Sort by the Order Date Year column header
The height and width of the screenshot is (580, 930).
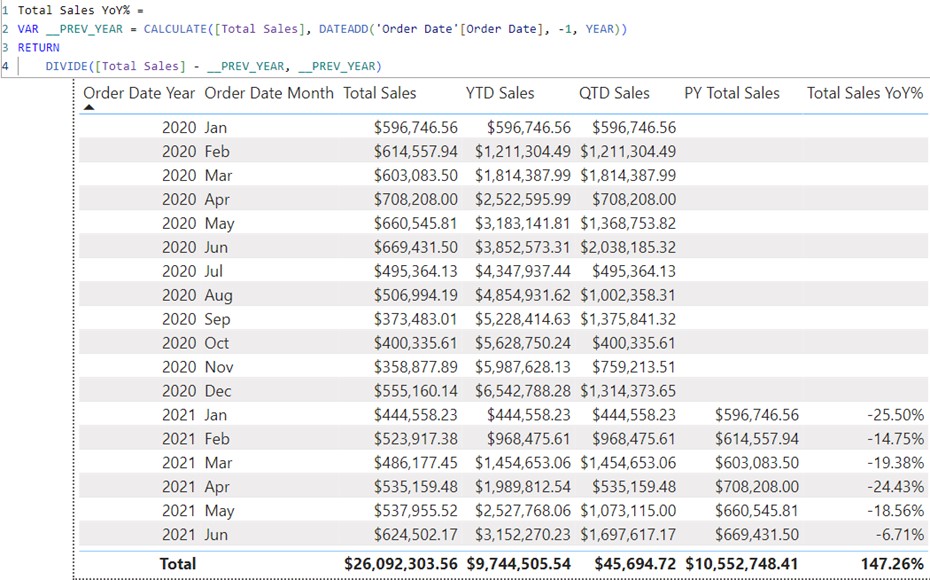(140, 93)
